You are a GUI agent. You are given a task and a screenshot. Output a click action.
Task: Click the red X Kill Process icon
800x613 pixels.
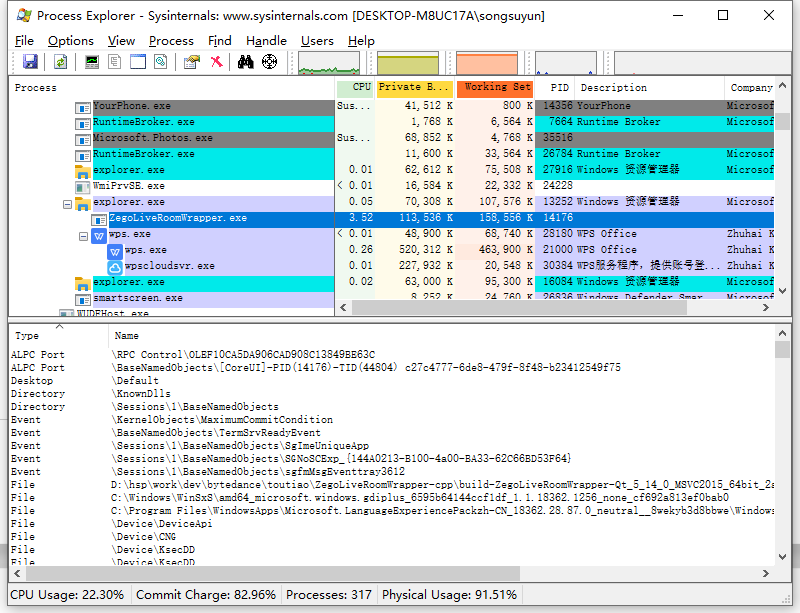[217, 62]
